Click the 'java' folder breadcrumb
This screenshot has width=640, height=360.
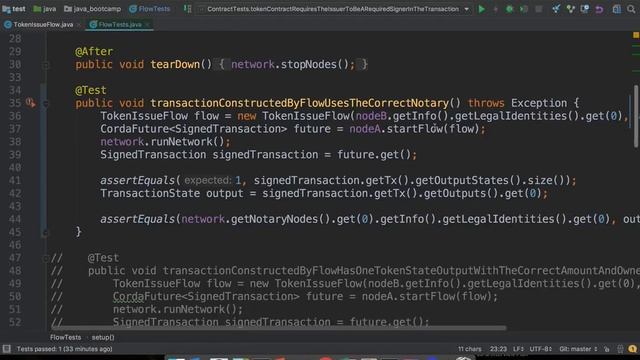pos(44,9)
